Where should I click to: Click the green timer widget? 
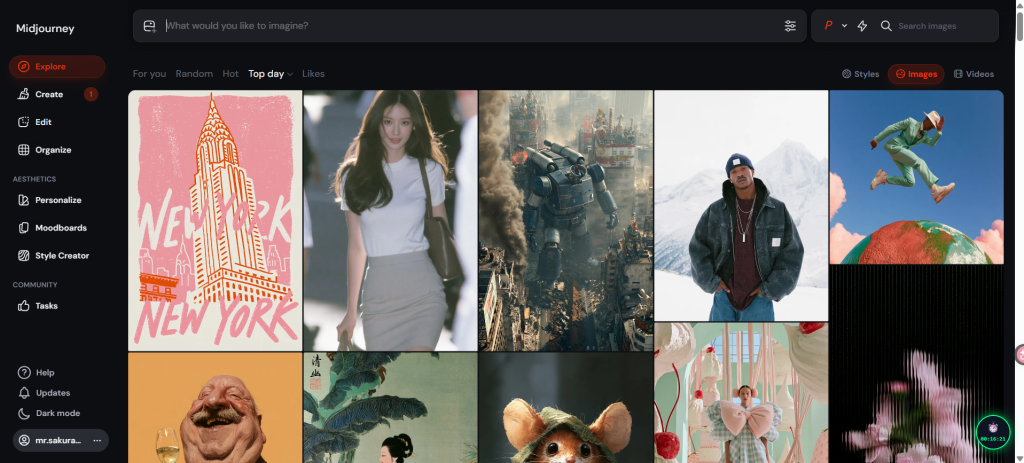coord(993,432)
